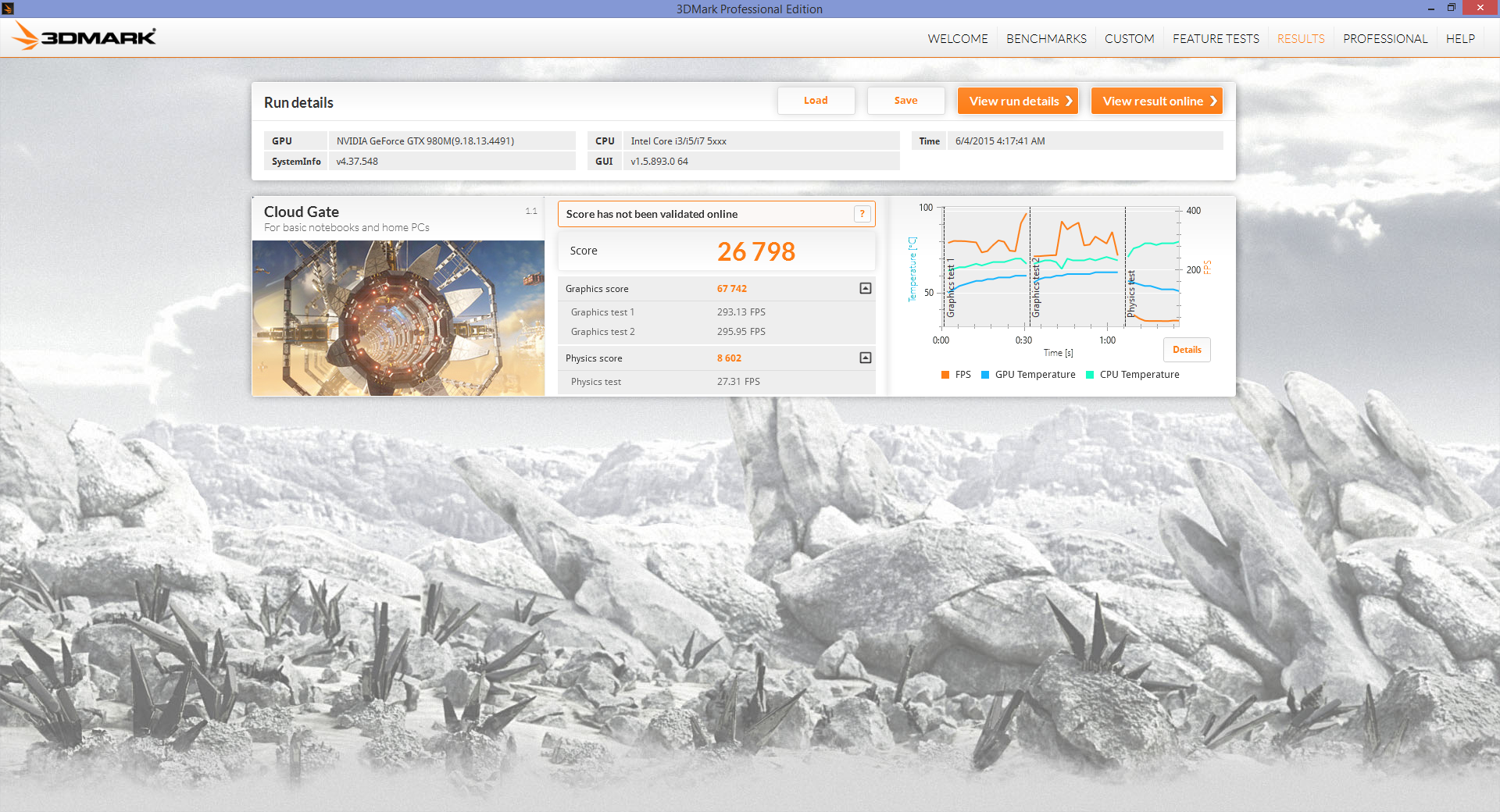This screenshot has height=812, width=1500.
Task: Click the total score 26 798
Action: tap(755, 251)
